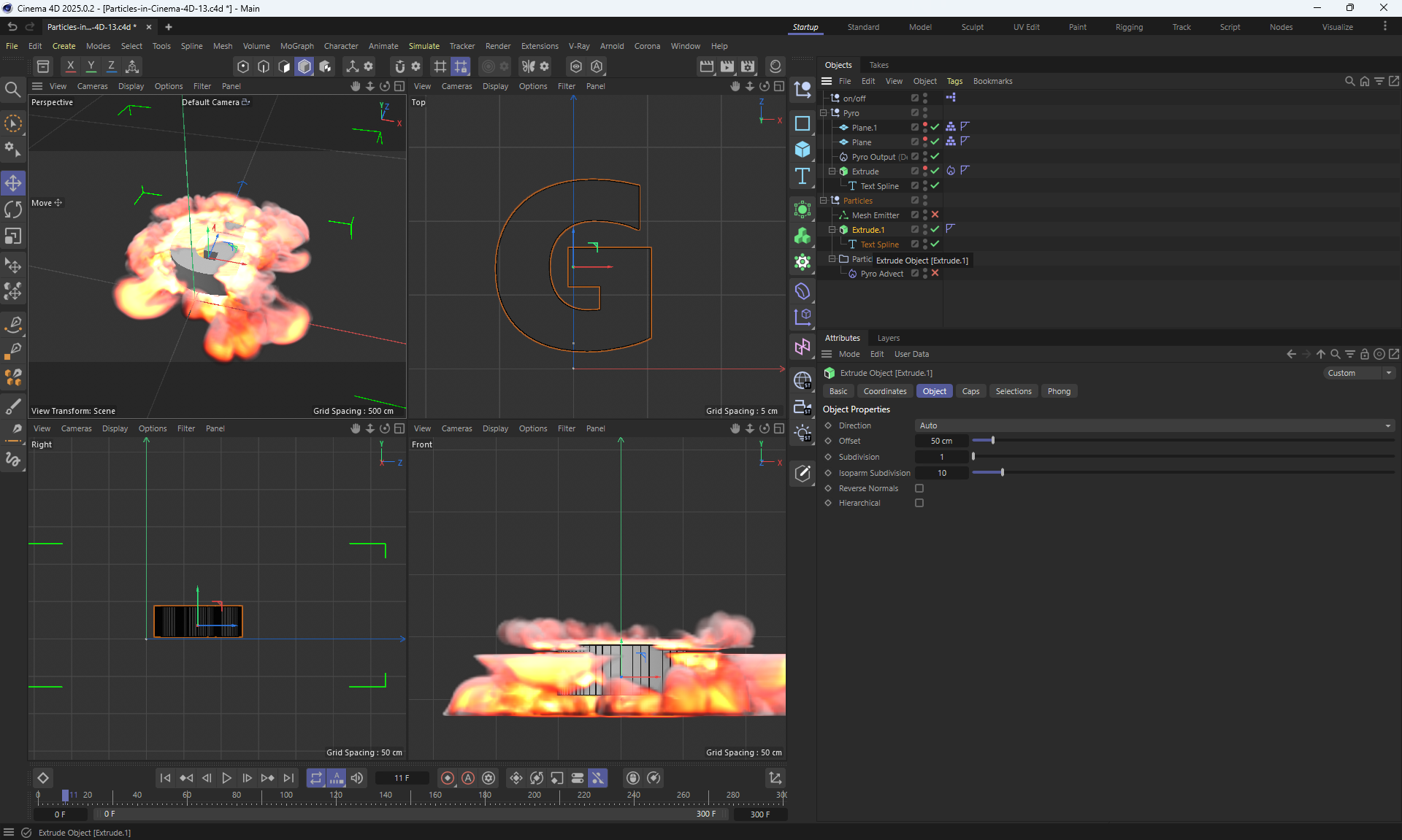Image resolution: width=1402 pixels, height=840 pixels.
Task: Enable the disabled Mesh Emitter object
Action: click(x=935, y=215)
